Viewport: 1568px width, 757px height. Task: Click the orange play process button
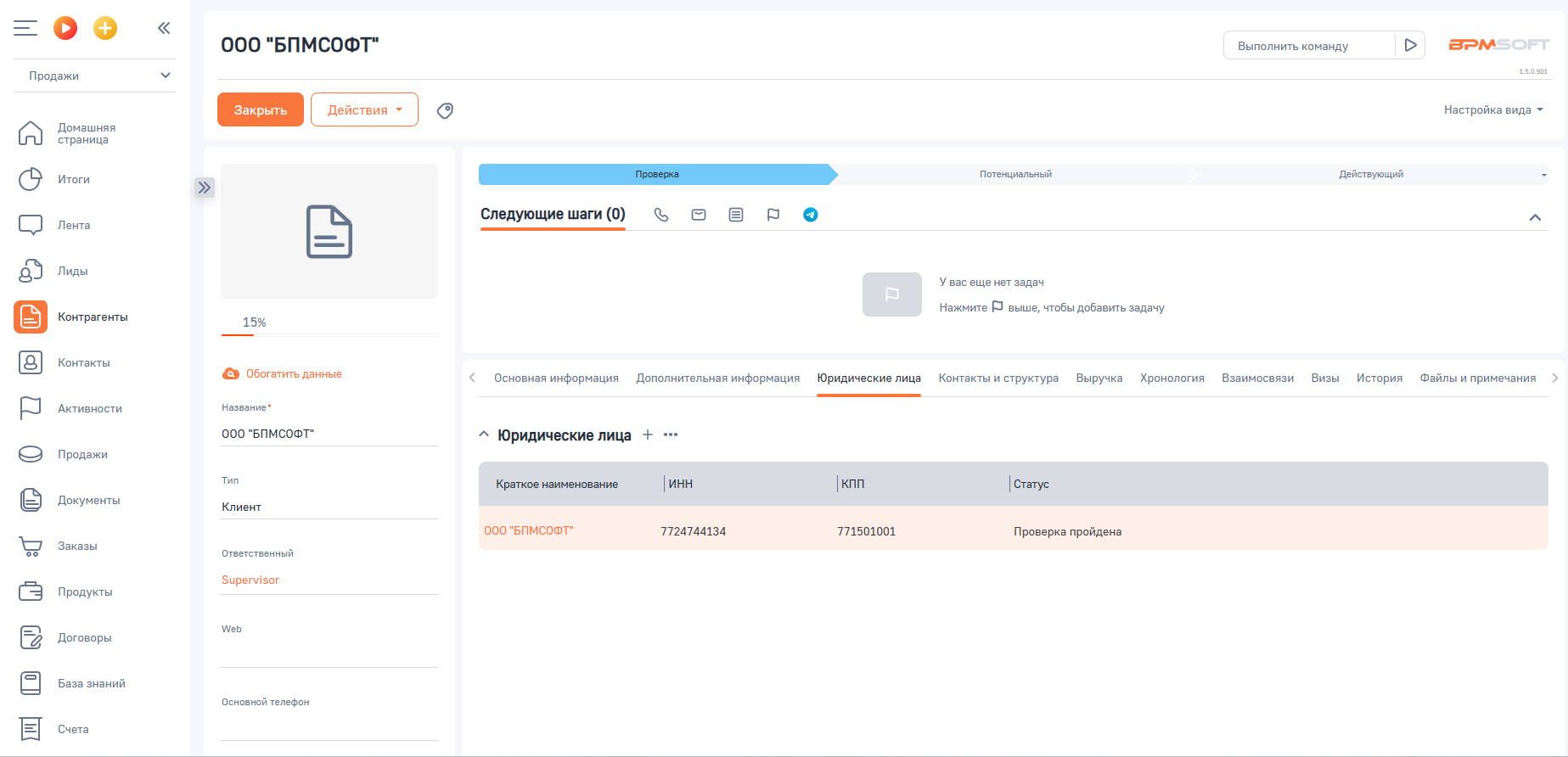[65, 28]
